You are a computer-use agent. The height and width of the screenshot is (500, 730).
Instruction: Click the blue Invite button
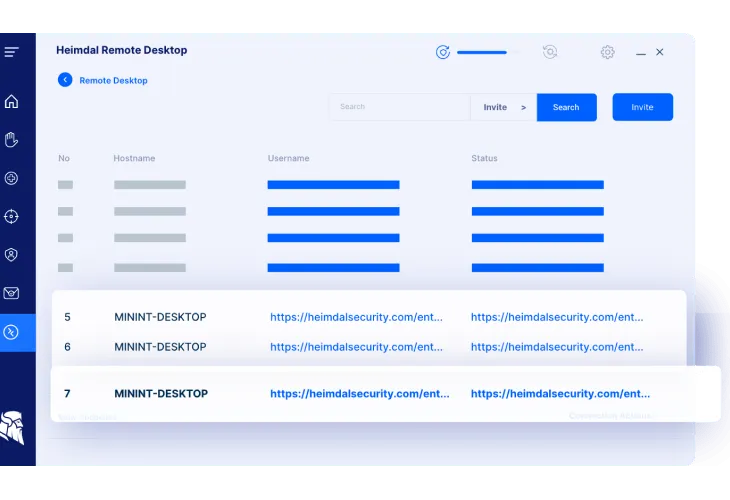point(642,107)
